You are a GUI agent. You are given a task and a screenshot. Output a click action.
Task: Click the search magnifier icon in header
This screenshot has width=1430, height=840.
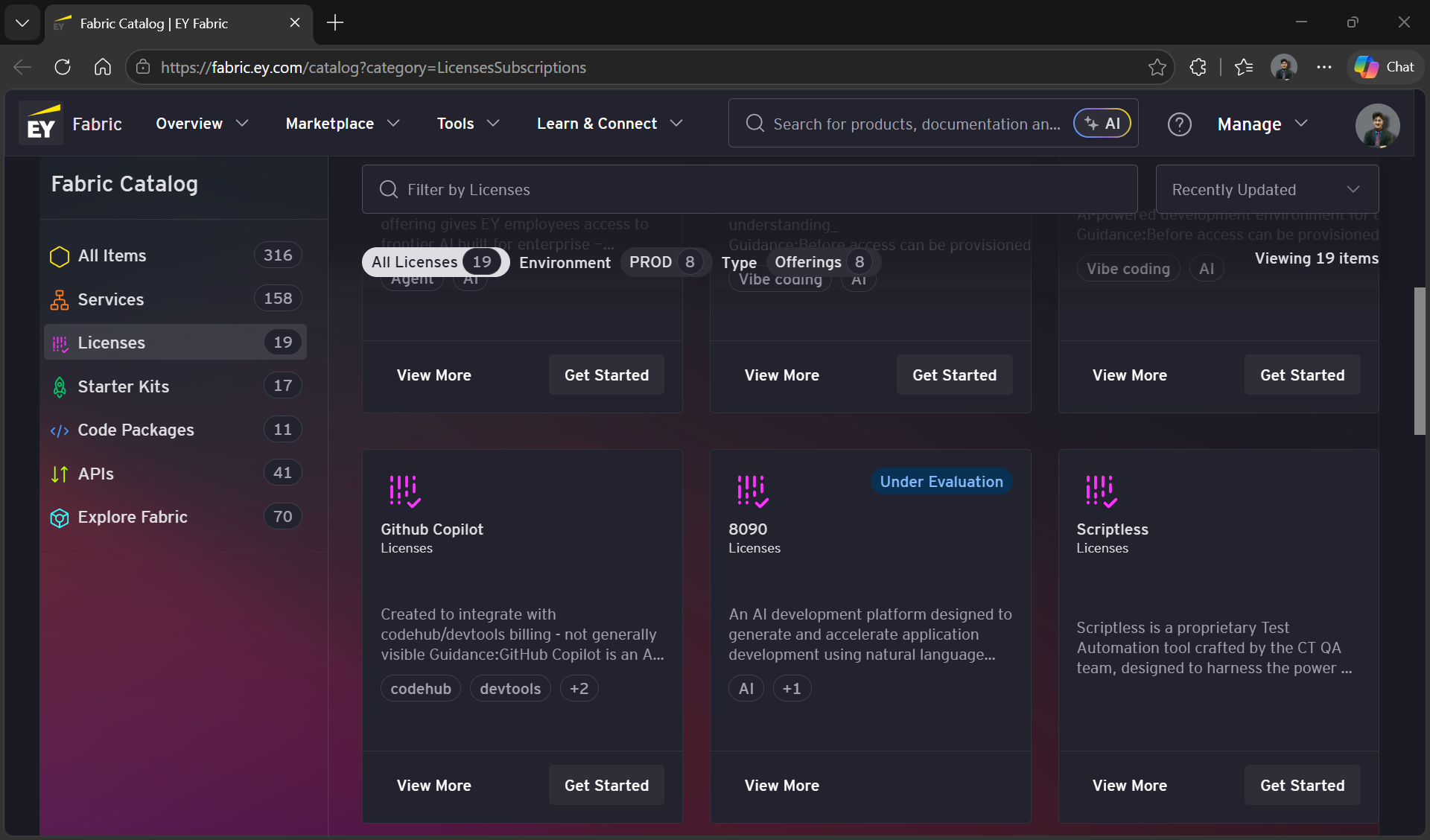[754, 124]
